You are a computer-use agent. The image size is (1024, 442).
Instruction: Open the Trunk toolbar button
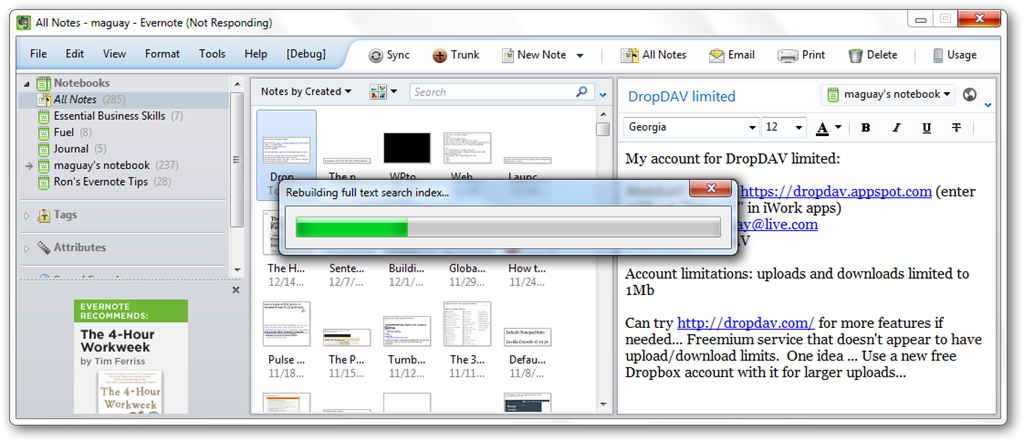click(456, 55)
